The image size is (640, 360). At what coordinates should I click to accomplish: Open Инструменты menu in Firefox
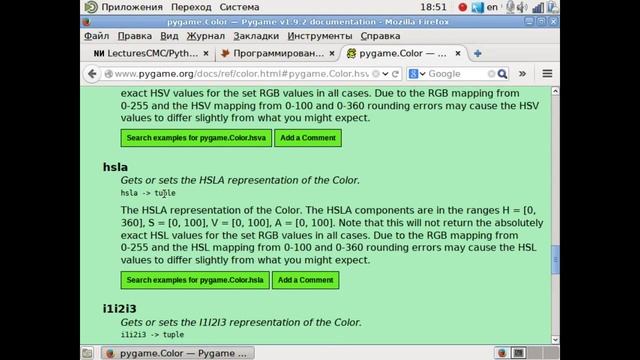(320, 36)
